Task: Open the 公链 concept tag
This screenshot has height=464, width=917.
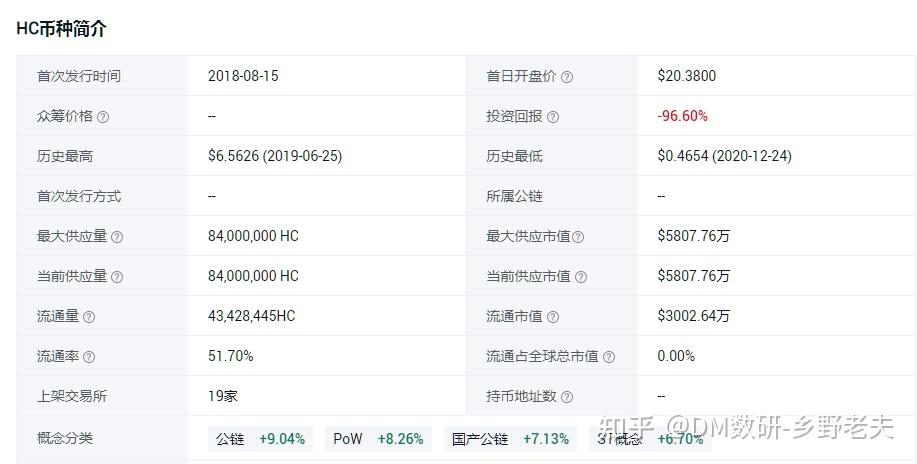Action: 260,439
